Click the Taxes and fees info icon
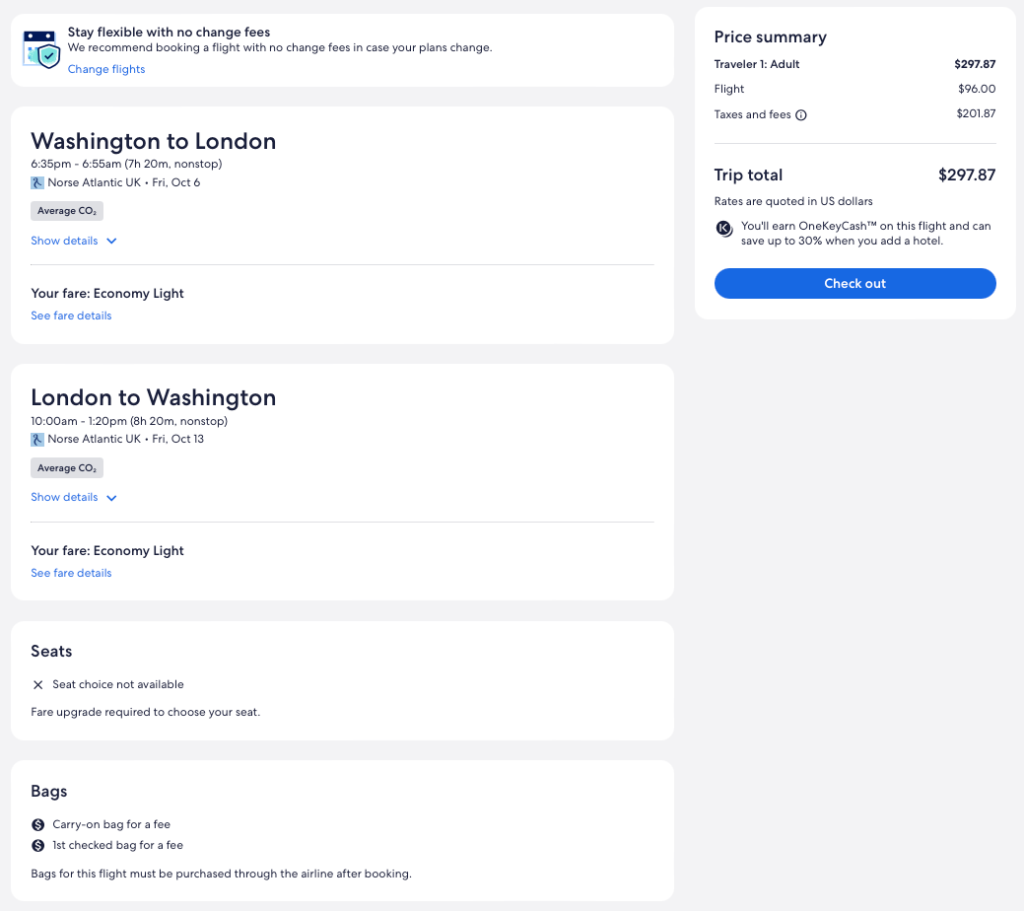 [801, 115]
